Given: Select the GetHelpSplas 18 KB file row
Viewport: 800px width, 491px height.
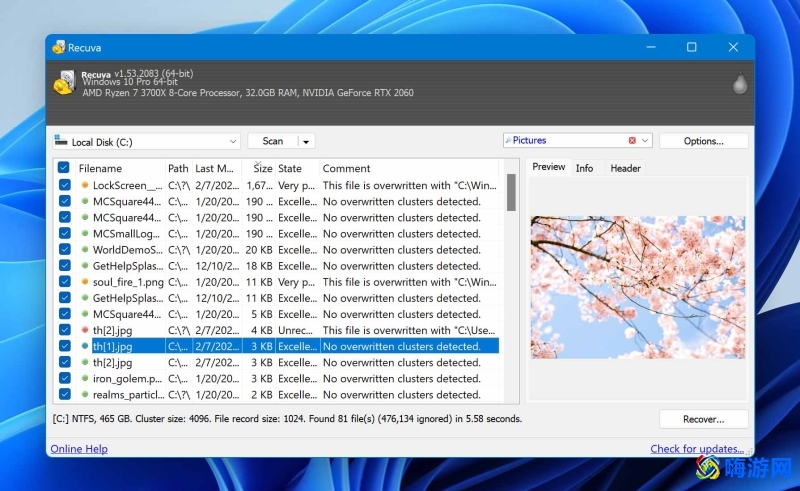Looking at the screenshot, I should (278, 266).
